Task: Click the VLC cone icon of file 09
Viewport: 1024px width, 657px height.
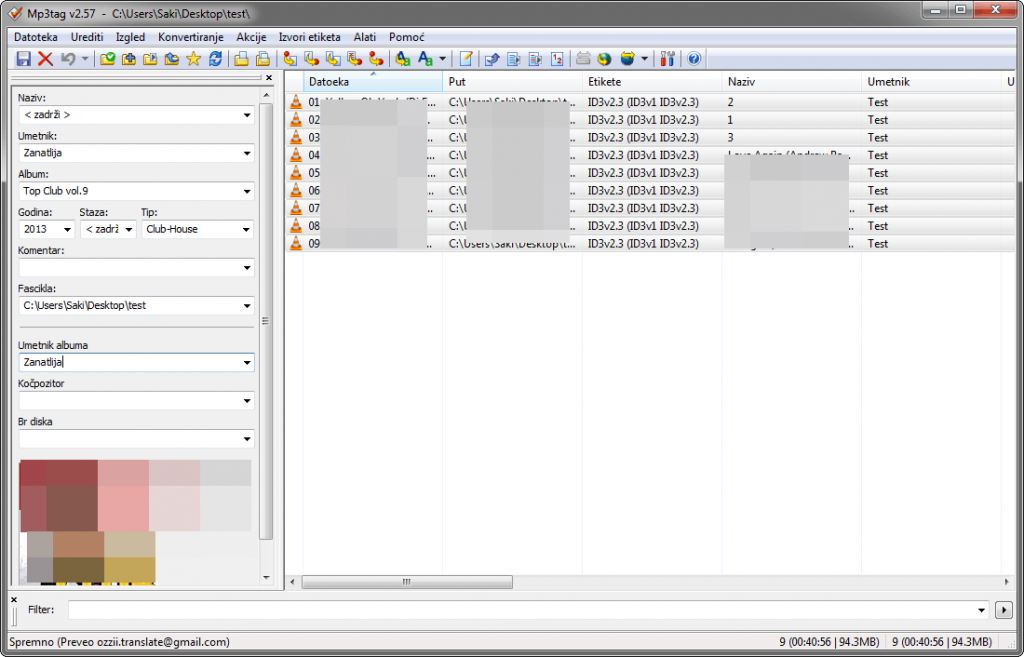Action: coord(296,243)
